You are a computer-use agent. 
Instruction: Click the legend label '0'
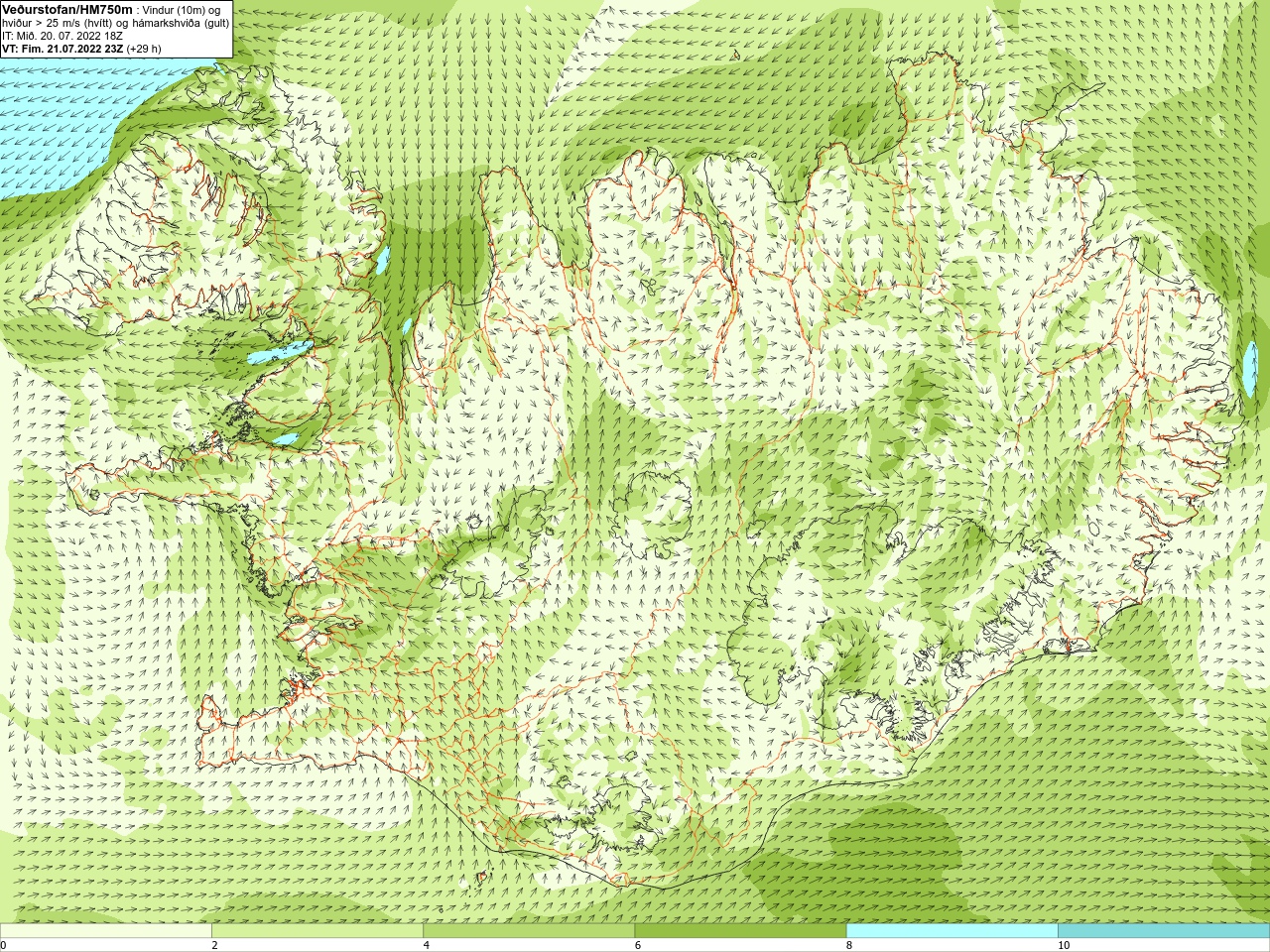(x=4, y=945)
